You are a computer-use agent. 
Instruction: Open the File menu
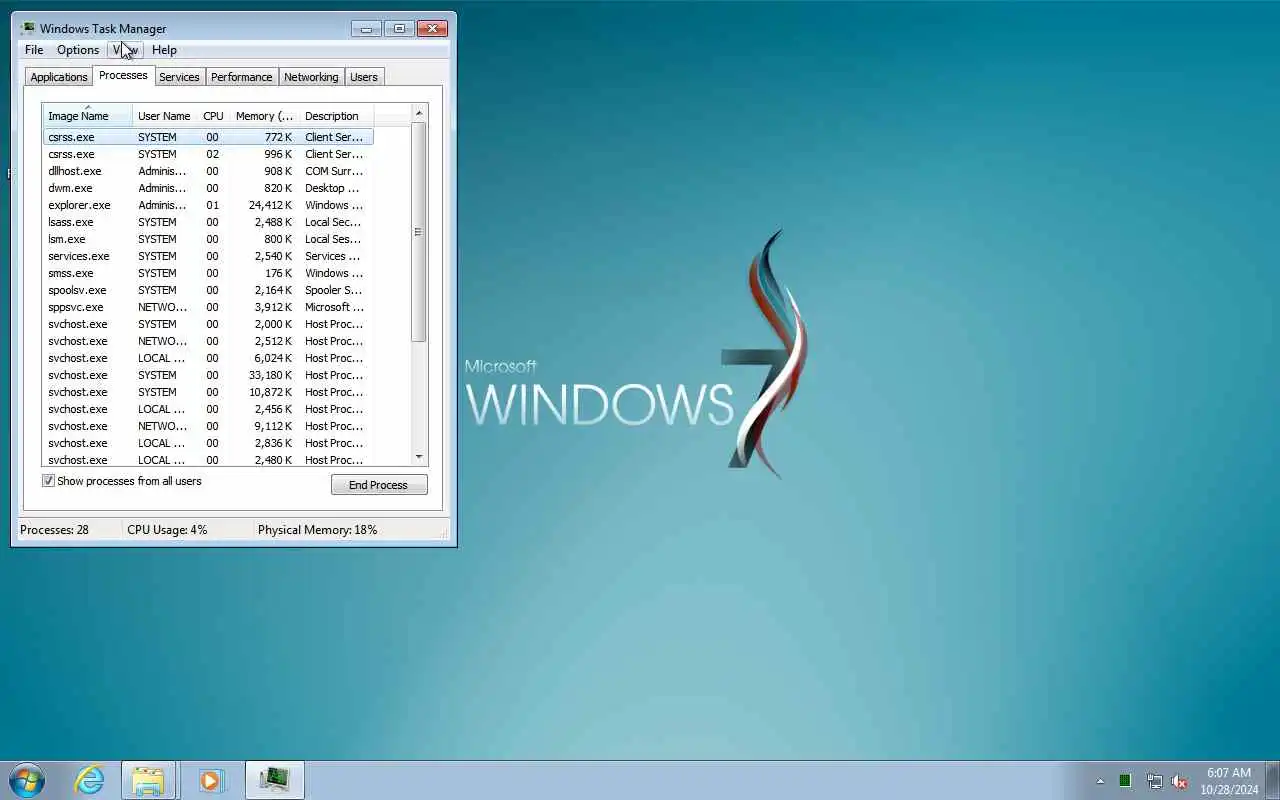tap(34, 50)
